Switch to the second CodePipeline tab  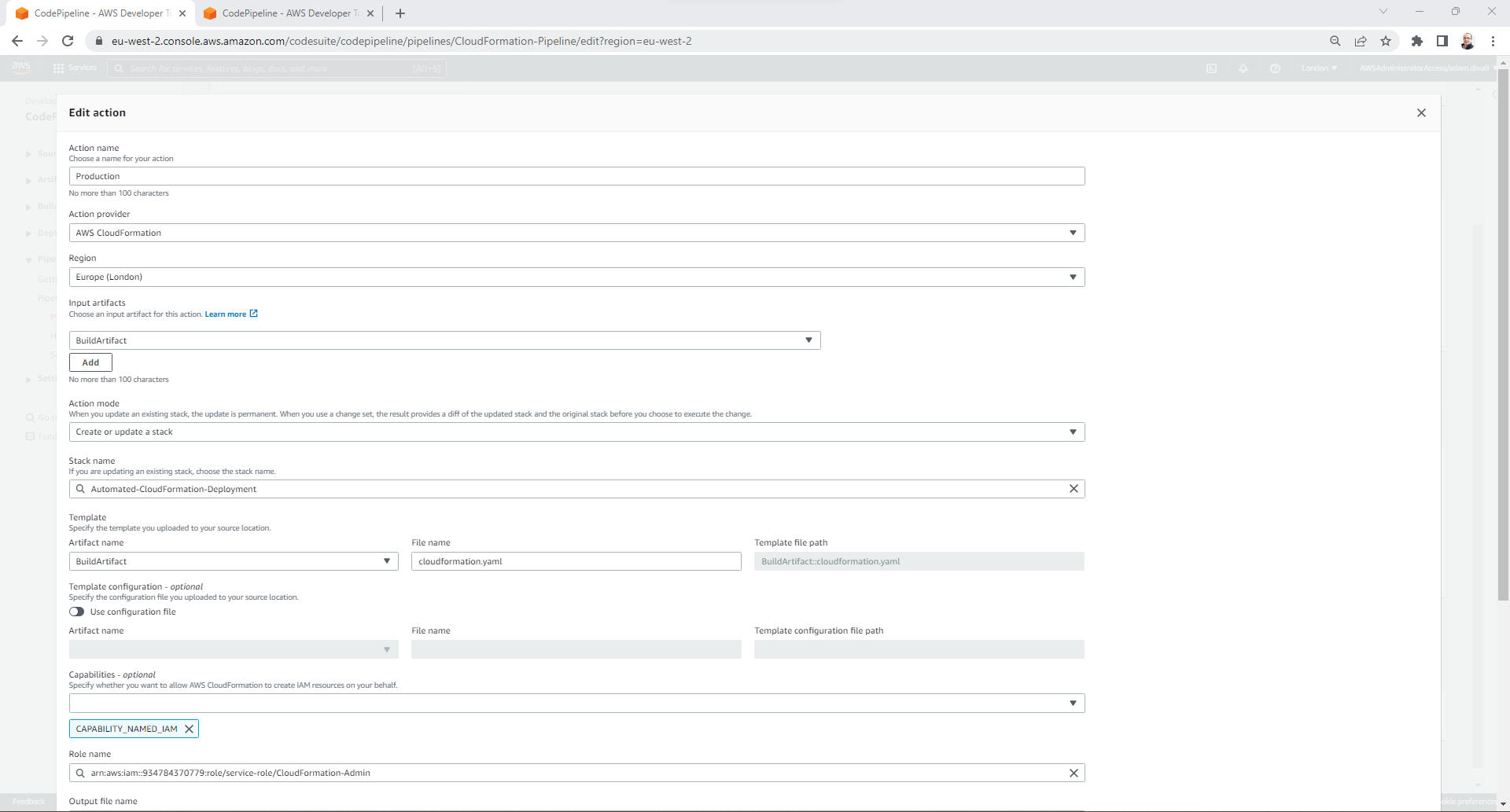(x=289, y=13)
